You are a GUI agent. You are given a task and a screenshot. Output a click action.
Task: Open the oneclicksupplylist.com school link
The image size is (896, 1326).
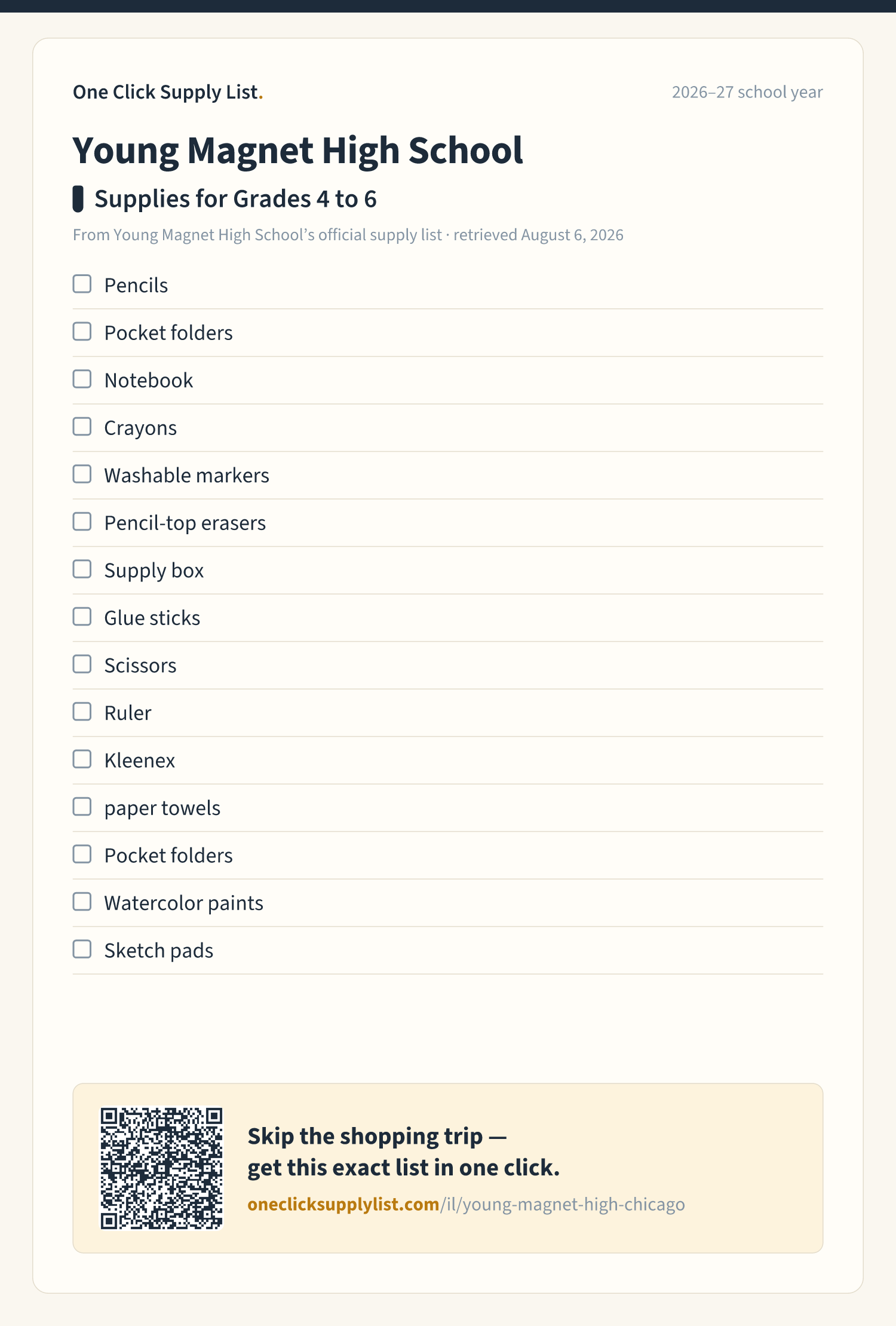click(466, 1204)
